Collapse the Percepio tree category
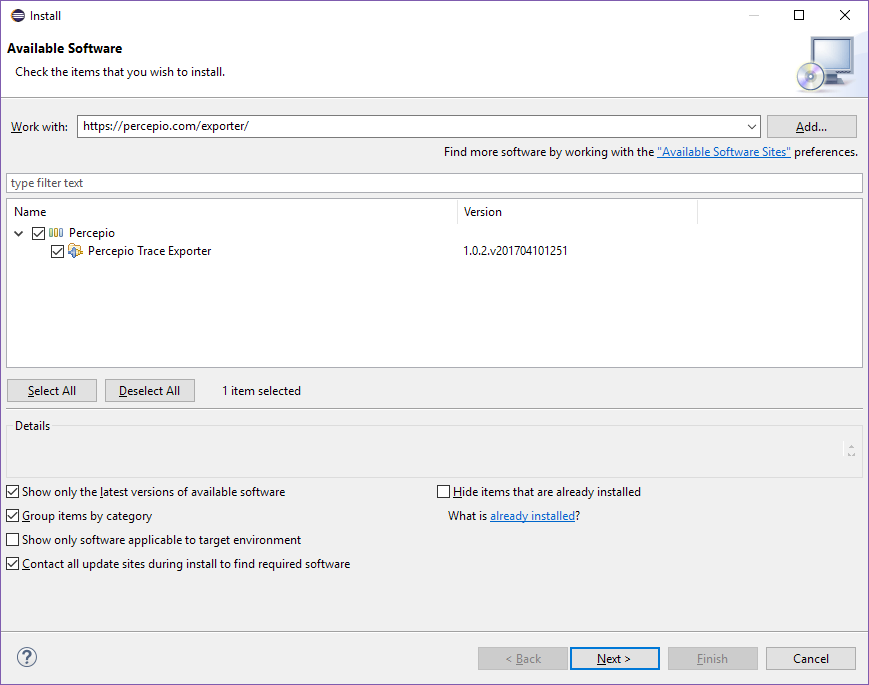This screenshot has width=869, height=685. 19,233
